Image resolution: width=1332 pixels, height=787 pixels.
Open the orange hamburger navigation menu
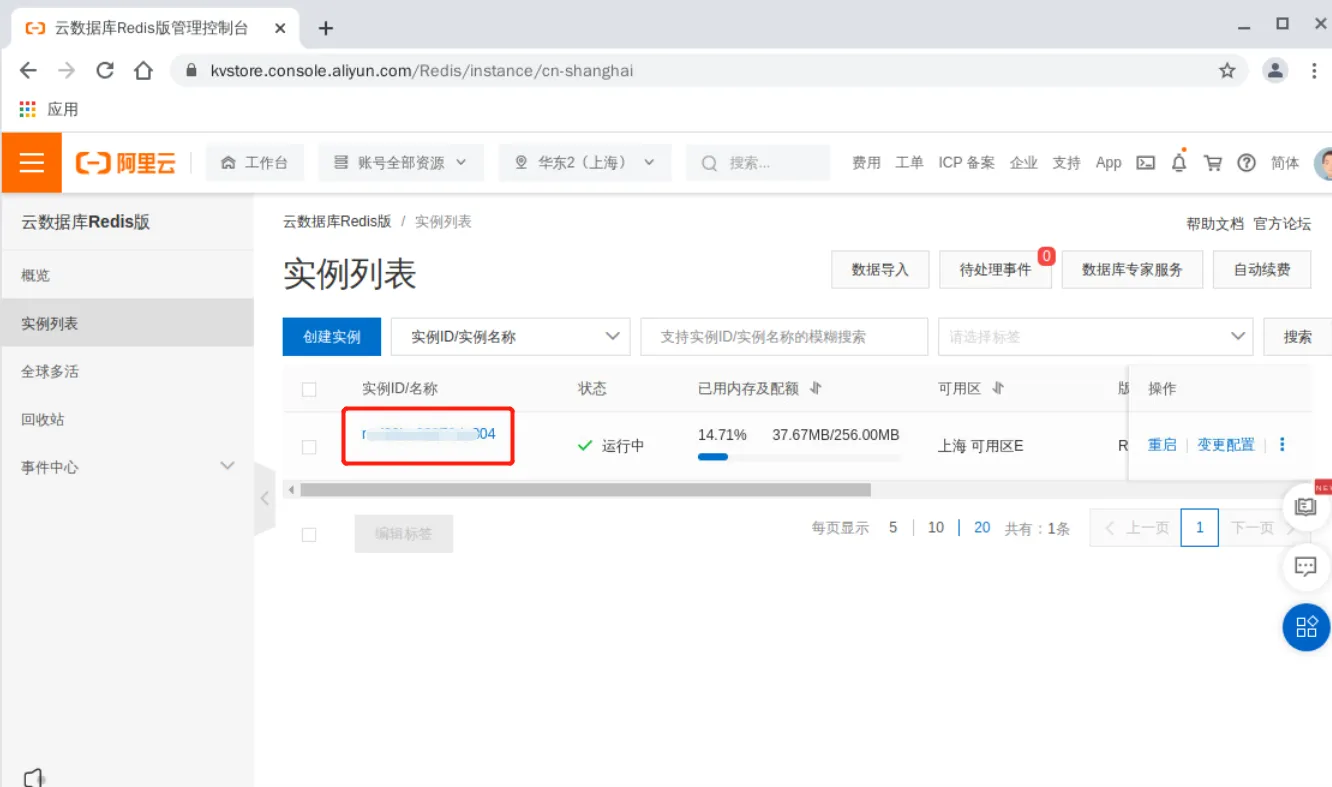pos(32,162)
